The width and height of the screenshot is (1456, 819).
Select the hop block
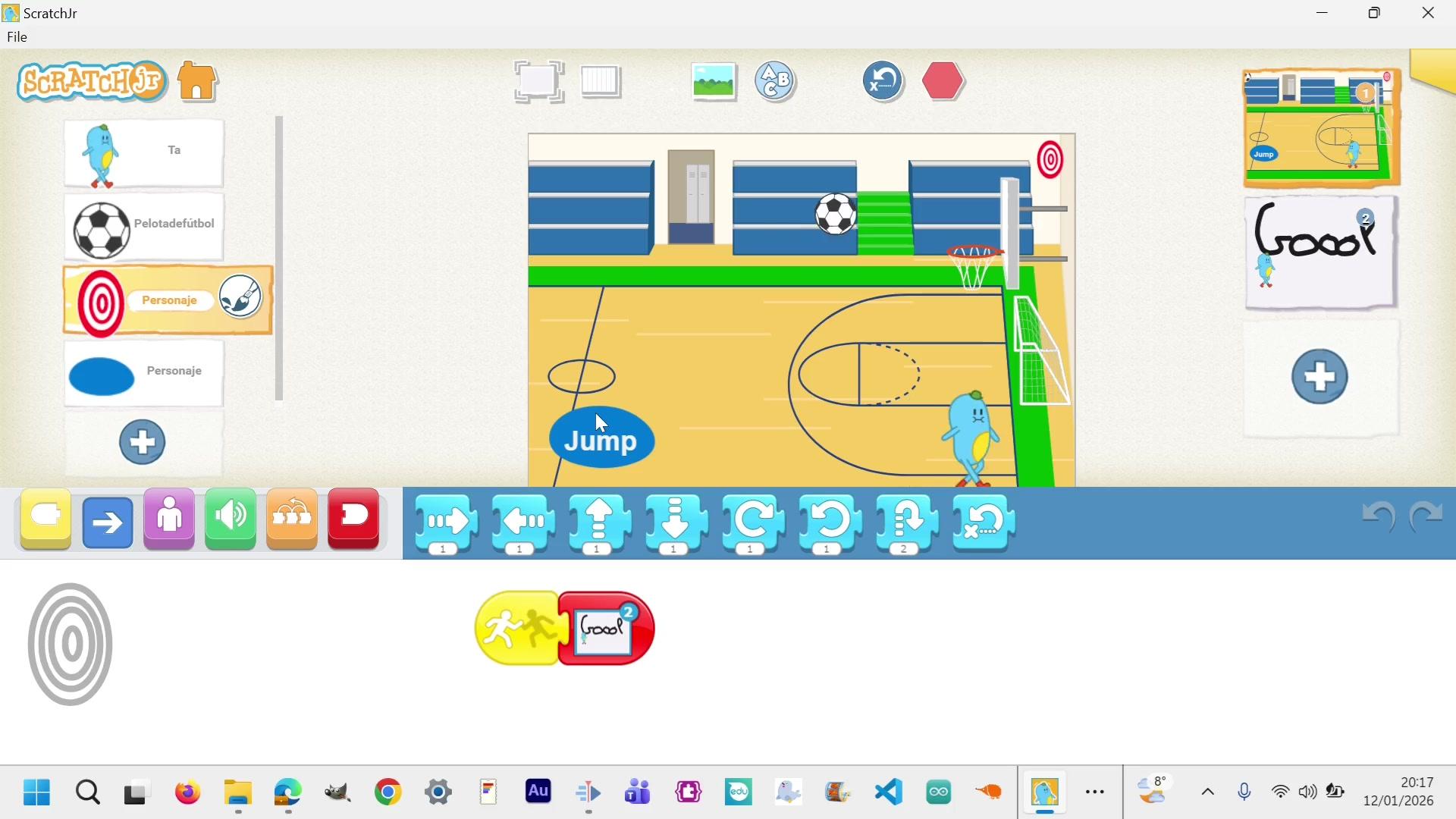click(x=907, y=522)
